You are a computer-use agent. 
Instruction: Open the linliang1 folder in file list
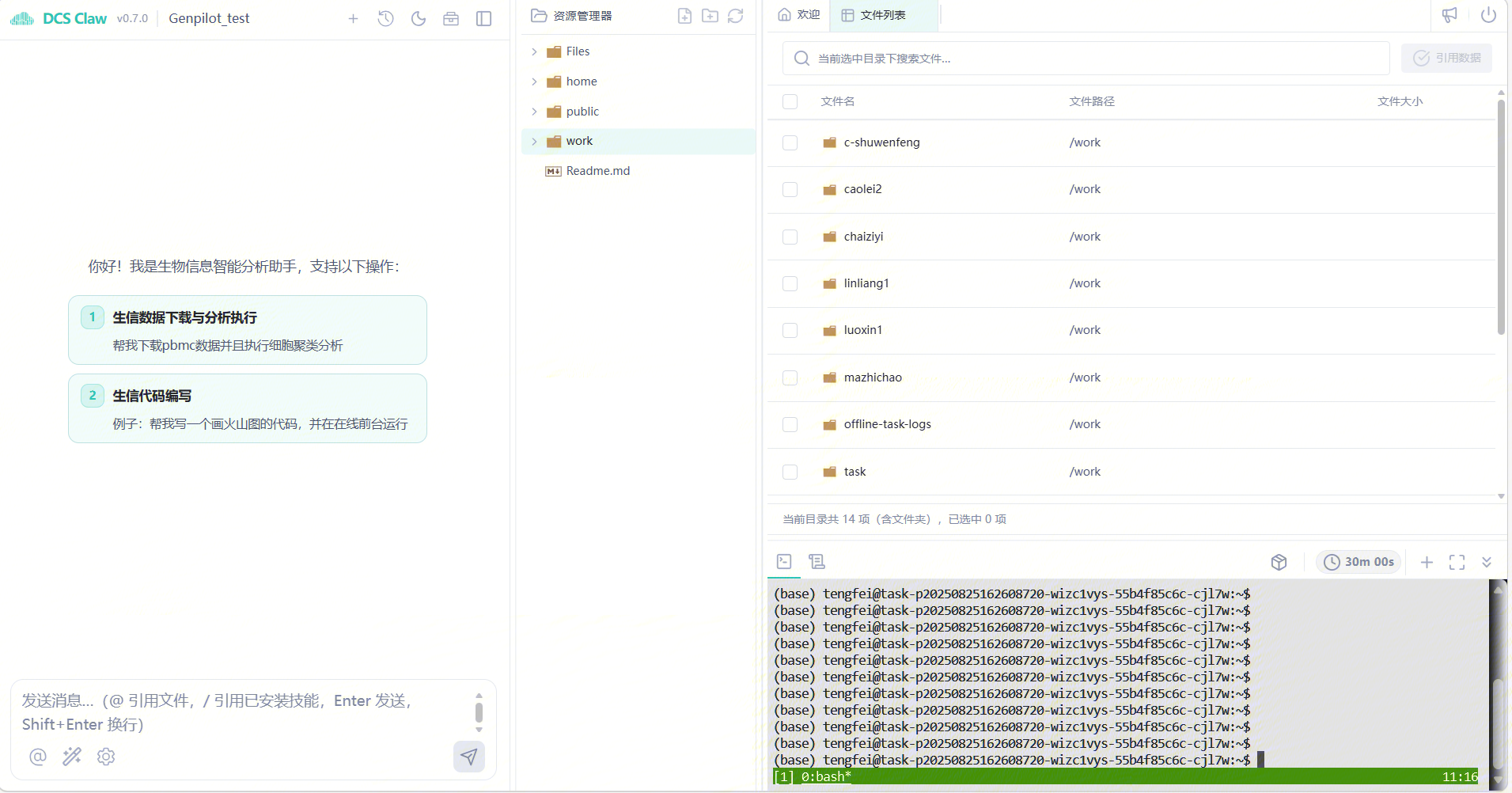(866, 283)
